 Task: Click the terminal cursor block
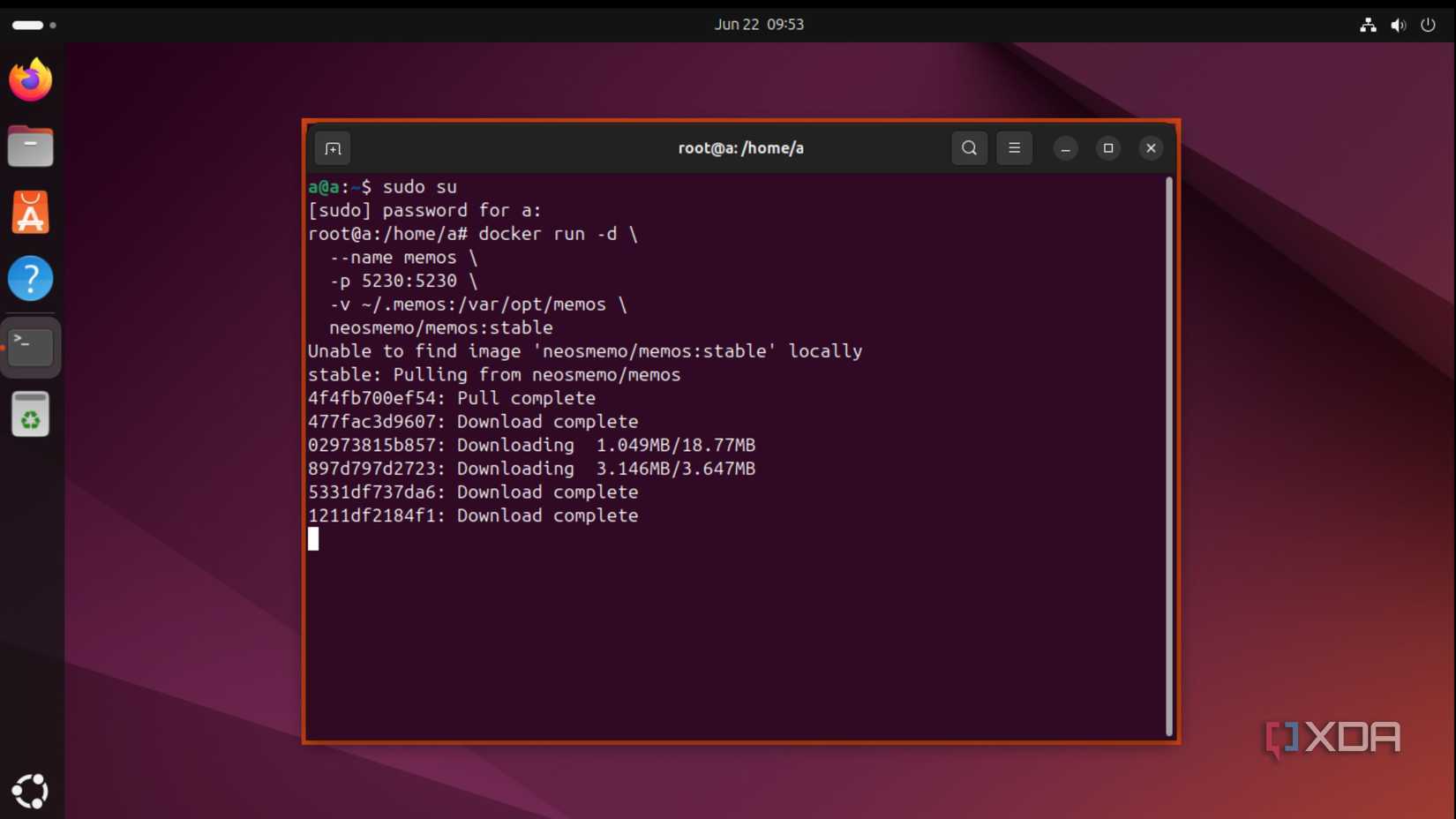[313, 539]
